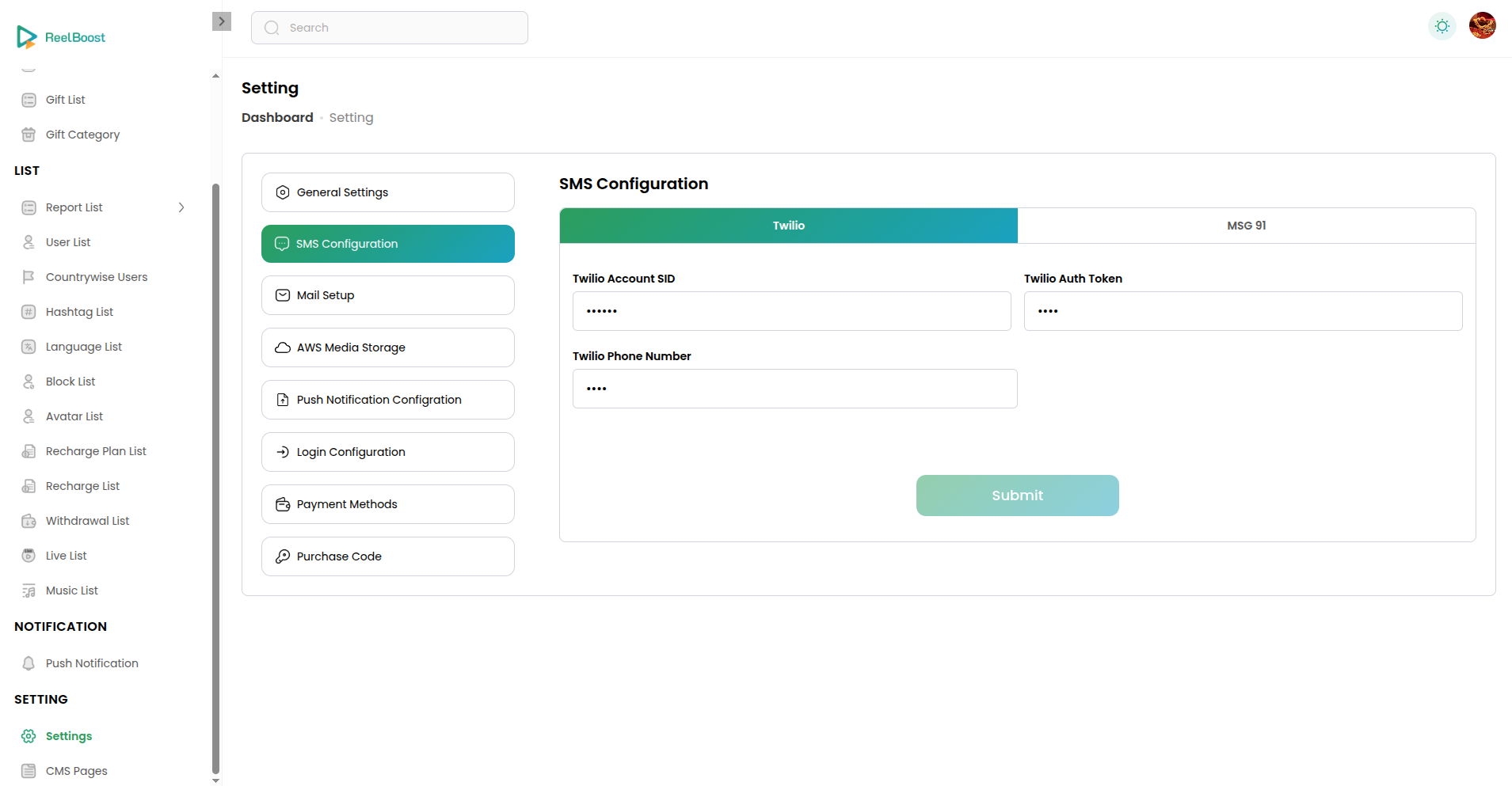Click the Push Notification bell icon
Viewport: 1512px width, 786px height.
click(x=29, y=663)
